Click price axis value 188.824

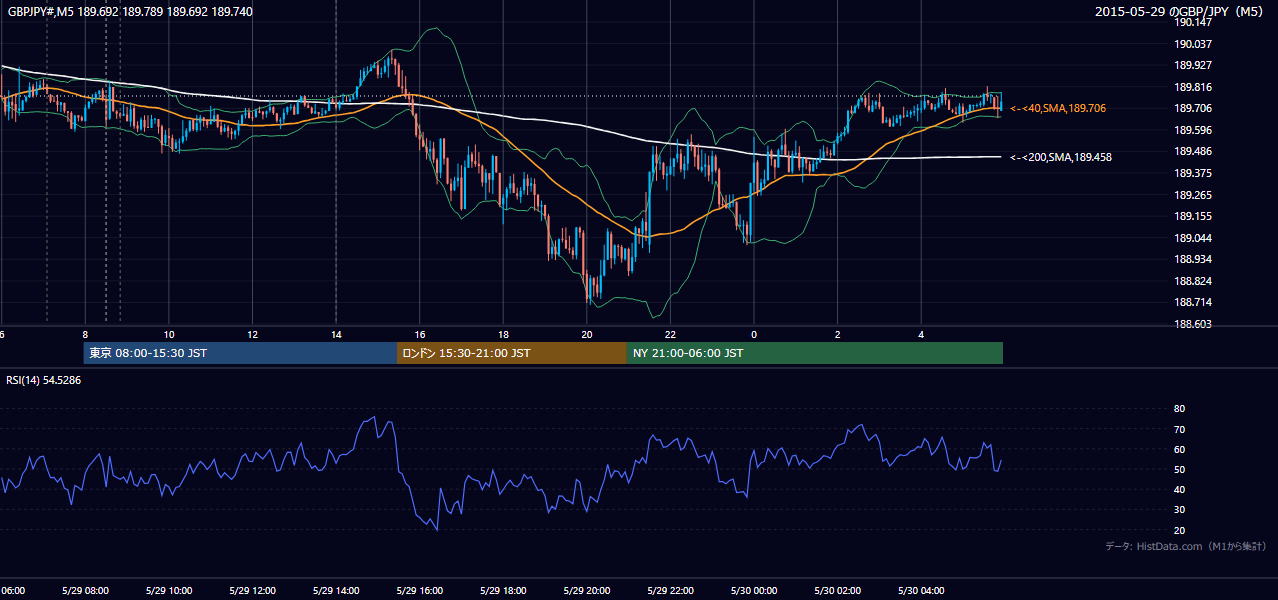(1193, 281)
